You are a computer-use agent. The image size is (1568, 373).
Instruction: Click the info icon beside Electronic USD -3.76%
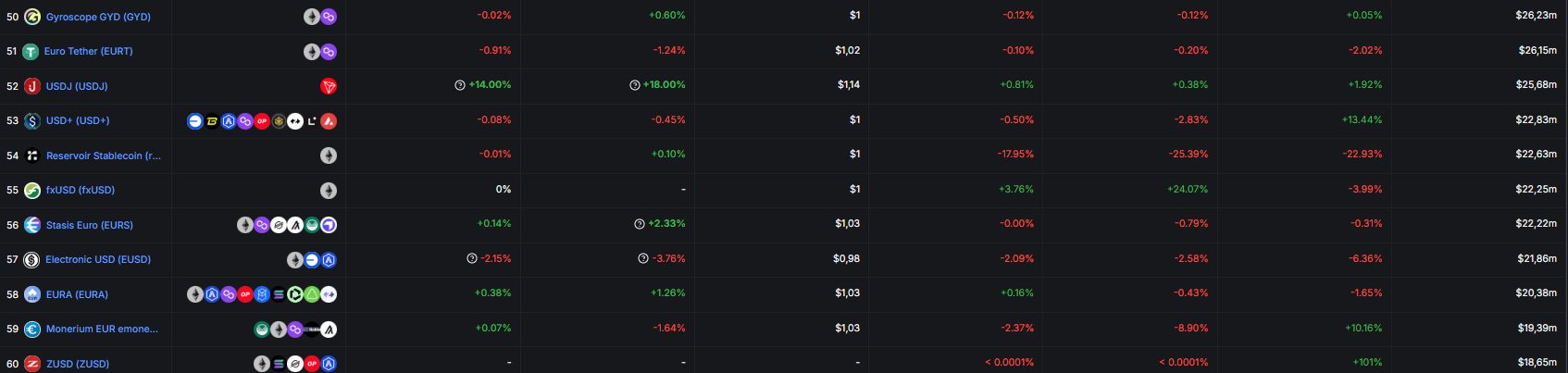coord(643,259)
